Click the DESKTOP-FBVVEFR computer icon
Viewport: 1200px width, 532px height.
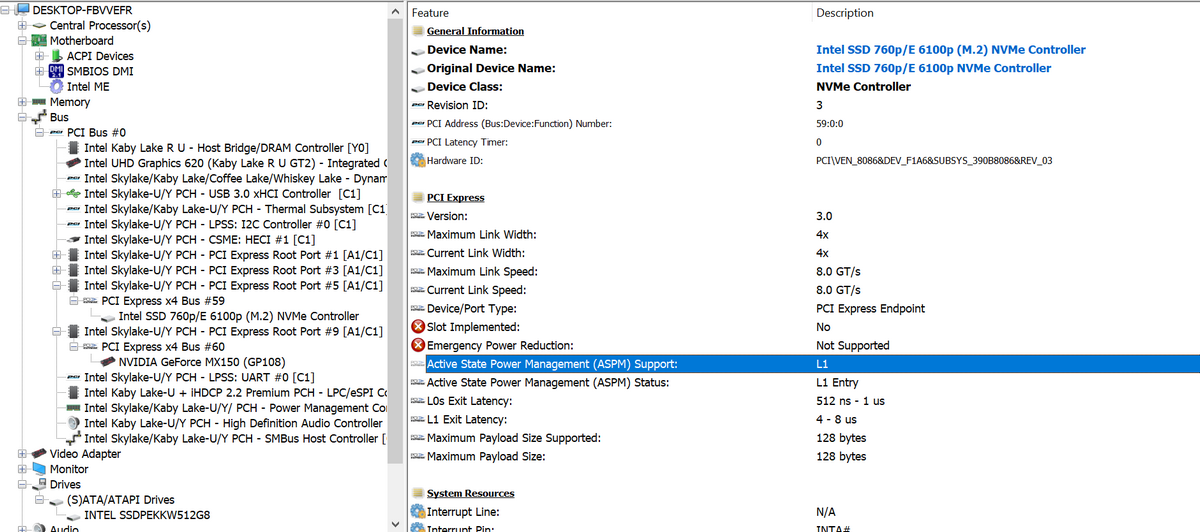click(23, 10)
